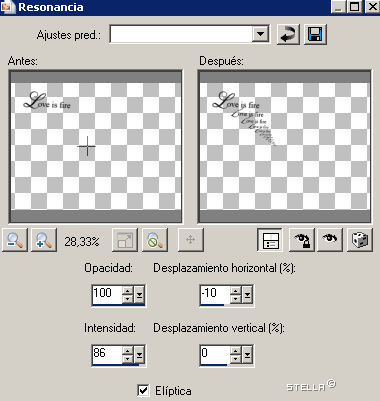
Task: Click the navigate preview crosshair button
Action: pos(191,240)
